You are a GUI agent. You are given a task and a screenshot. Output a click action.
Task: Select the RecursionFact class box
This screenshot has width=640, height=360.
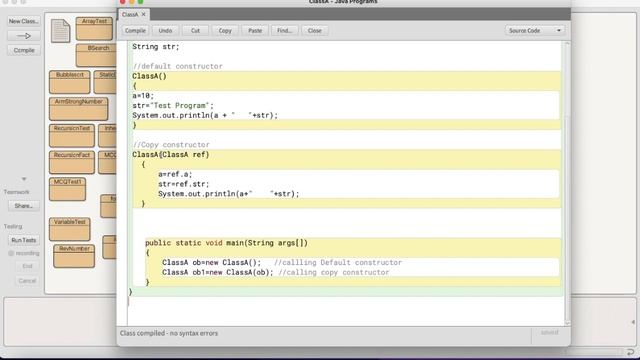click(72, 162)
